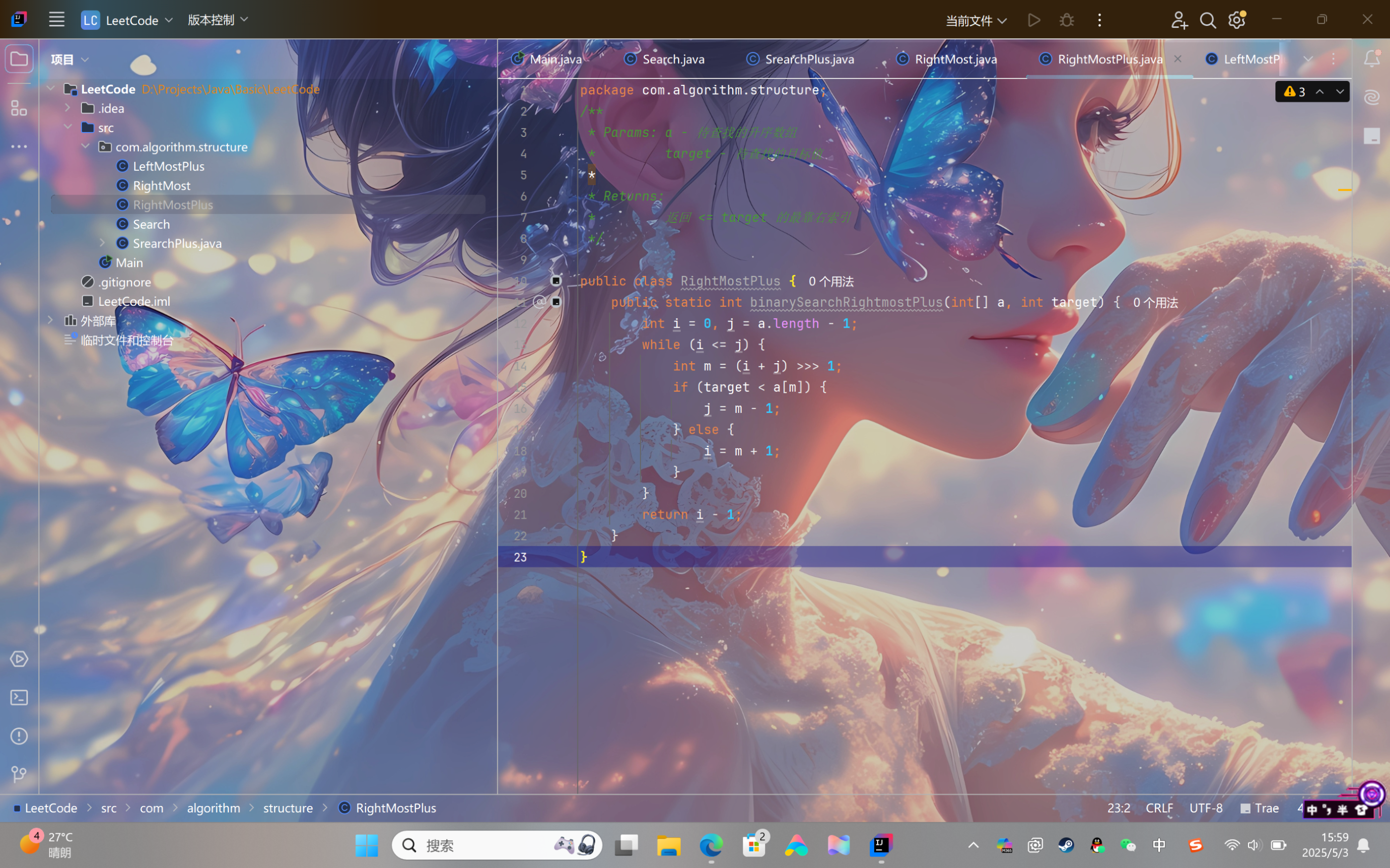Screen dimensions: 1390x868
Task: Select .gitignore file
Action: [x=124, y=282]
